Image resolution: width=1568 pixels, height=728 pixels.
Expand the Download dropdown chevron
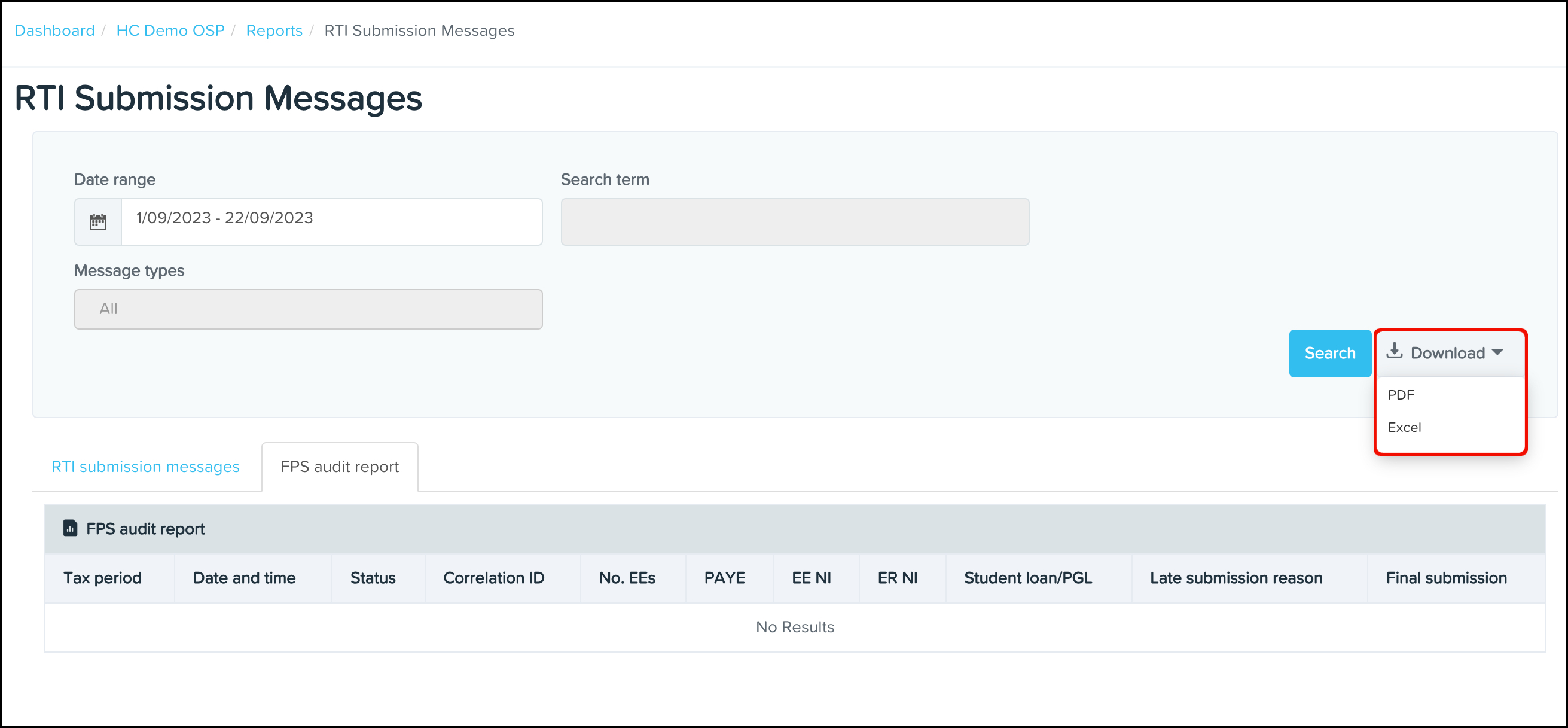(1497, 352)
